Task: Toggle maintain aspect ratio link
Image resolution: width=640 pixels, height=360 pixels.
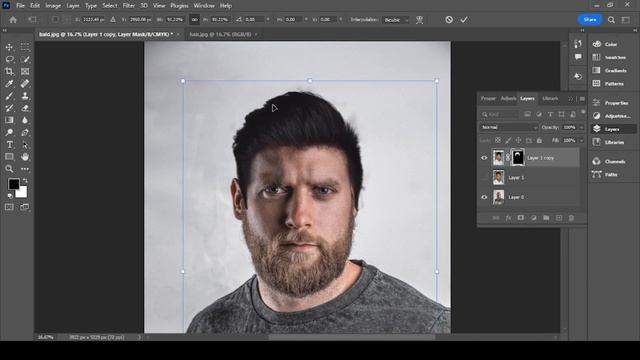Action: [x=195, y=20]
